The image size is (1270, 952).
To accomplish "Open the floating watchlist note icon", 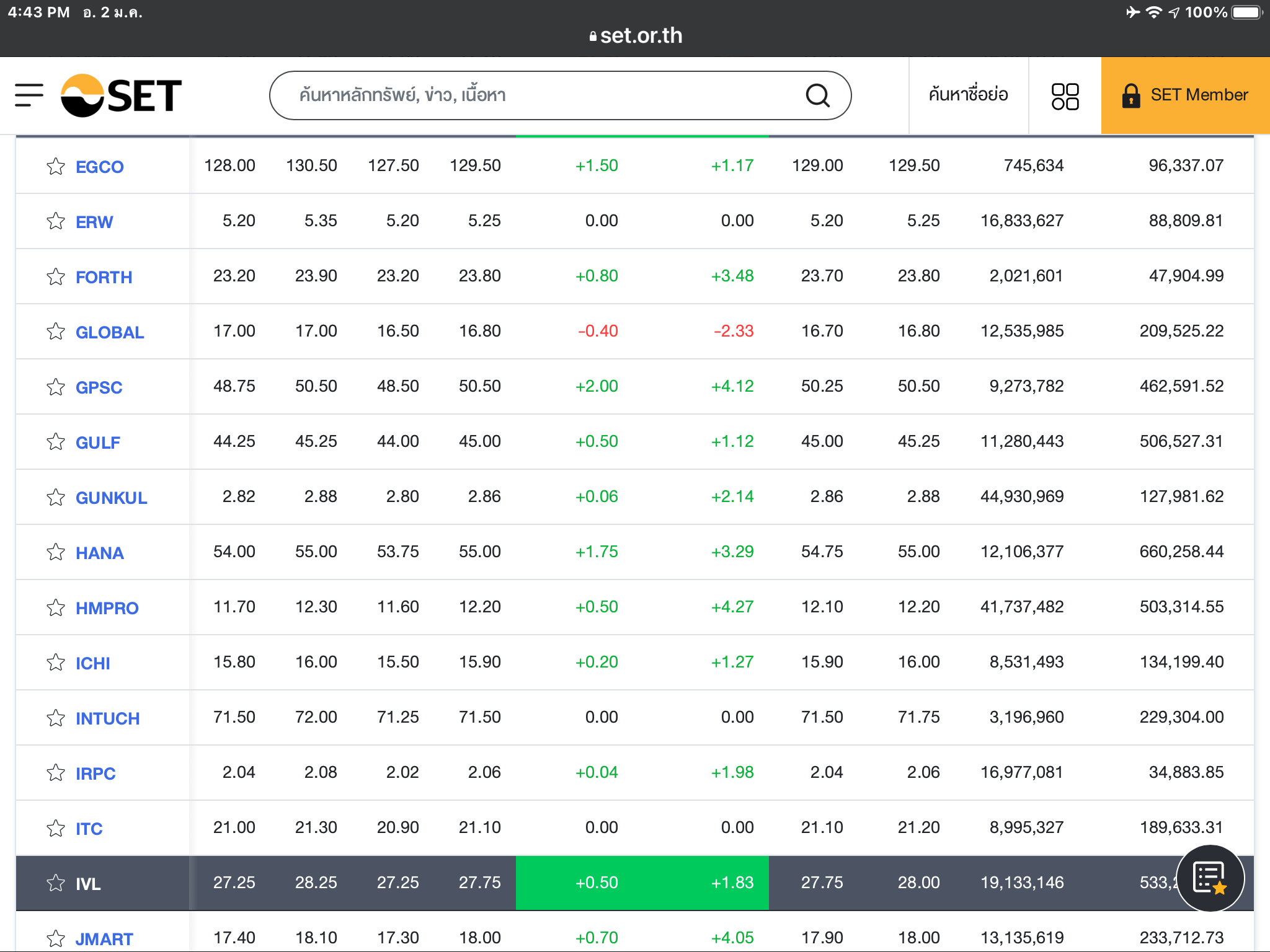I will pos(1210,878).
